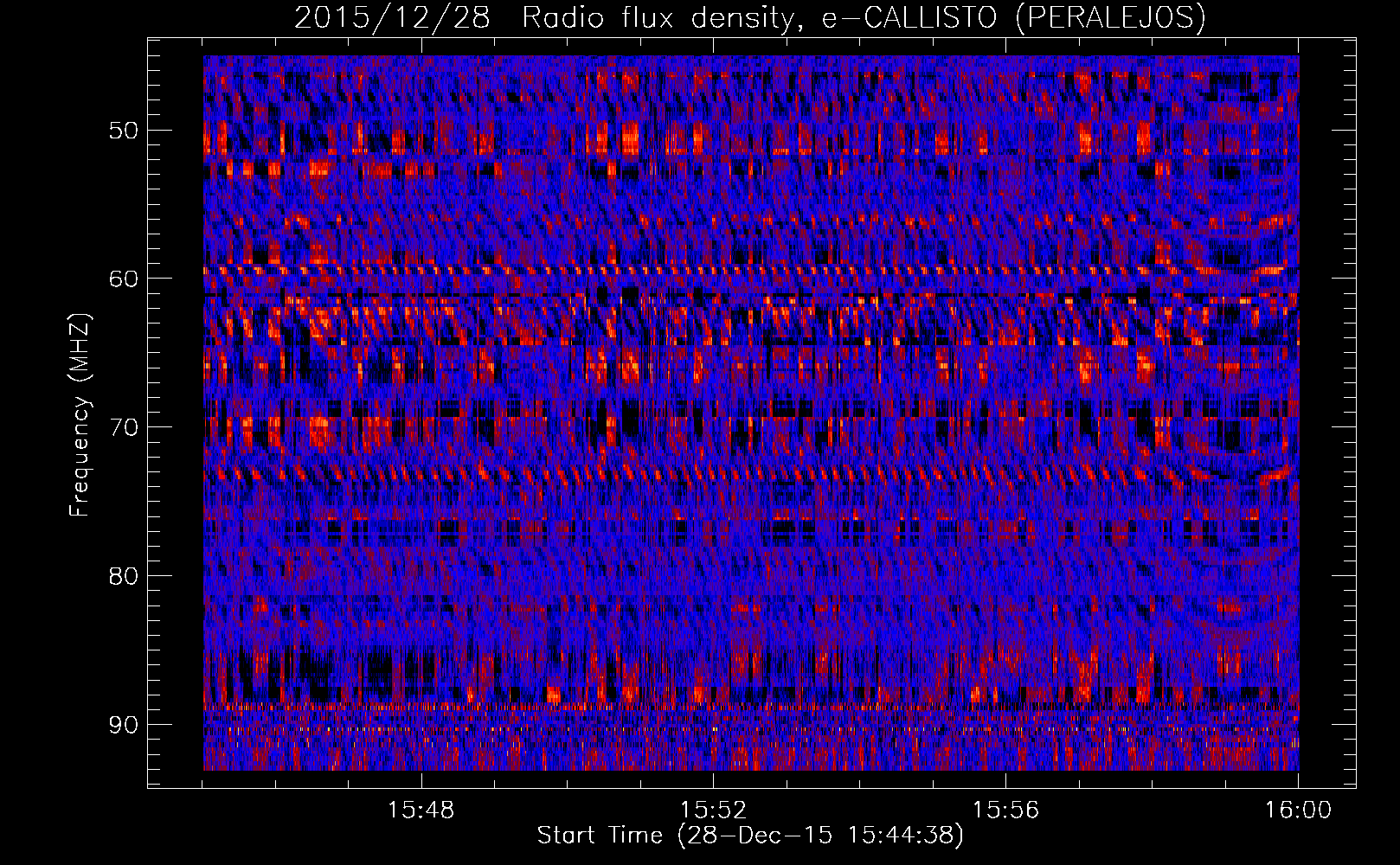The image size is (1400, 865).
Task: Click the '80' frequency tick label
Action: tap(123, 576)
